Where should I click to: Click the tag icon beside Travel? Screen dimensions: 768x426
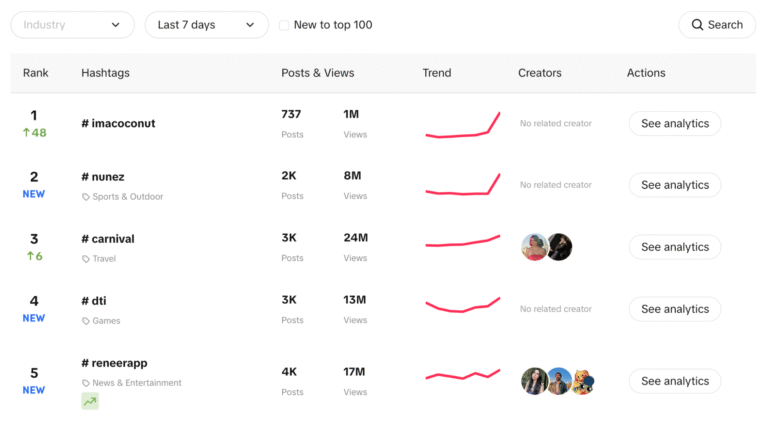click(86, 259)
